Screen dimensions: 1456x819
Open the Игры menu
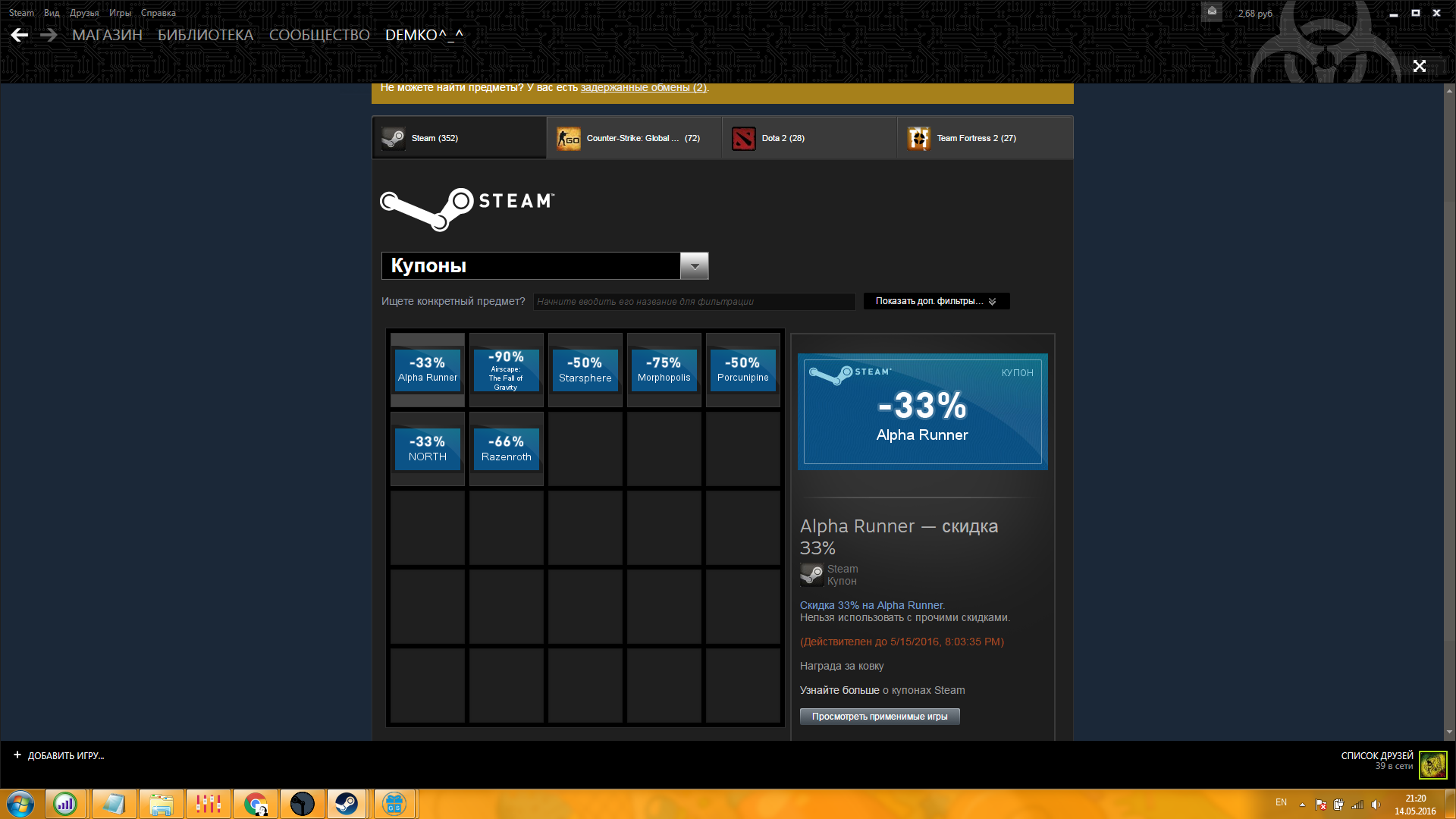pyautogui.click(x=120, y=13)
